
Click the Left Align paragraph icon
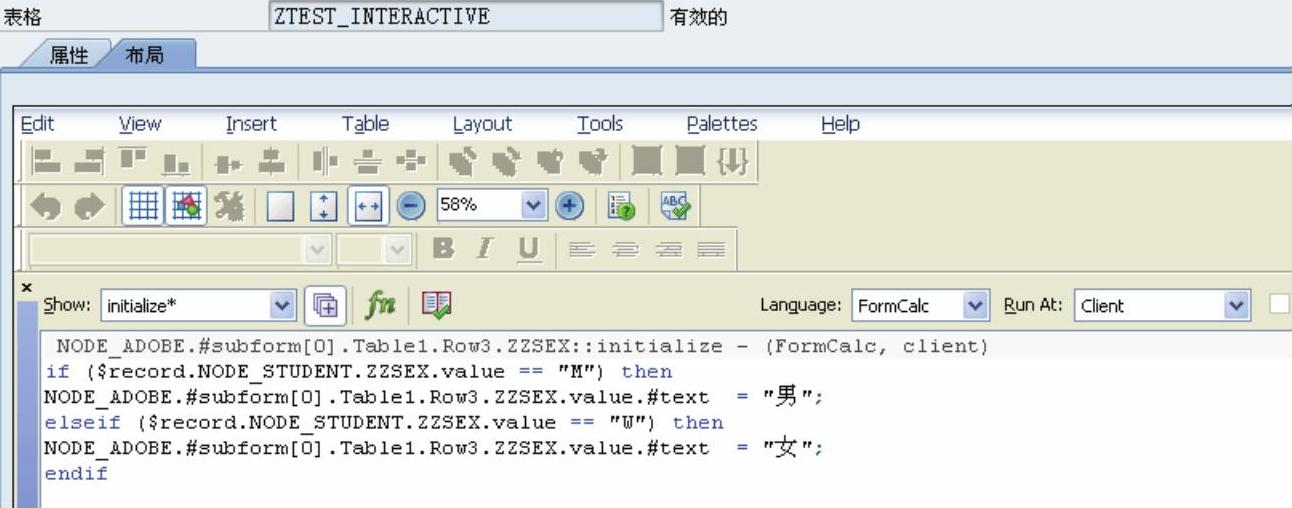(583, 250)
